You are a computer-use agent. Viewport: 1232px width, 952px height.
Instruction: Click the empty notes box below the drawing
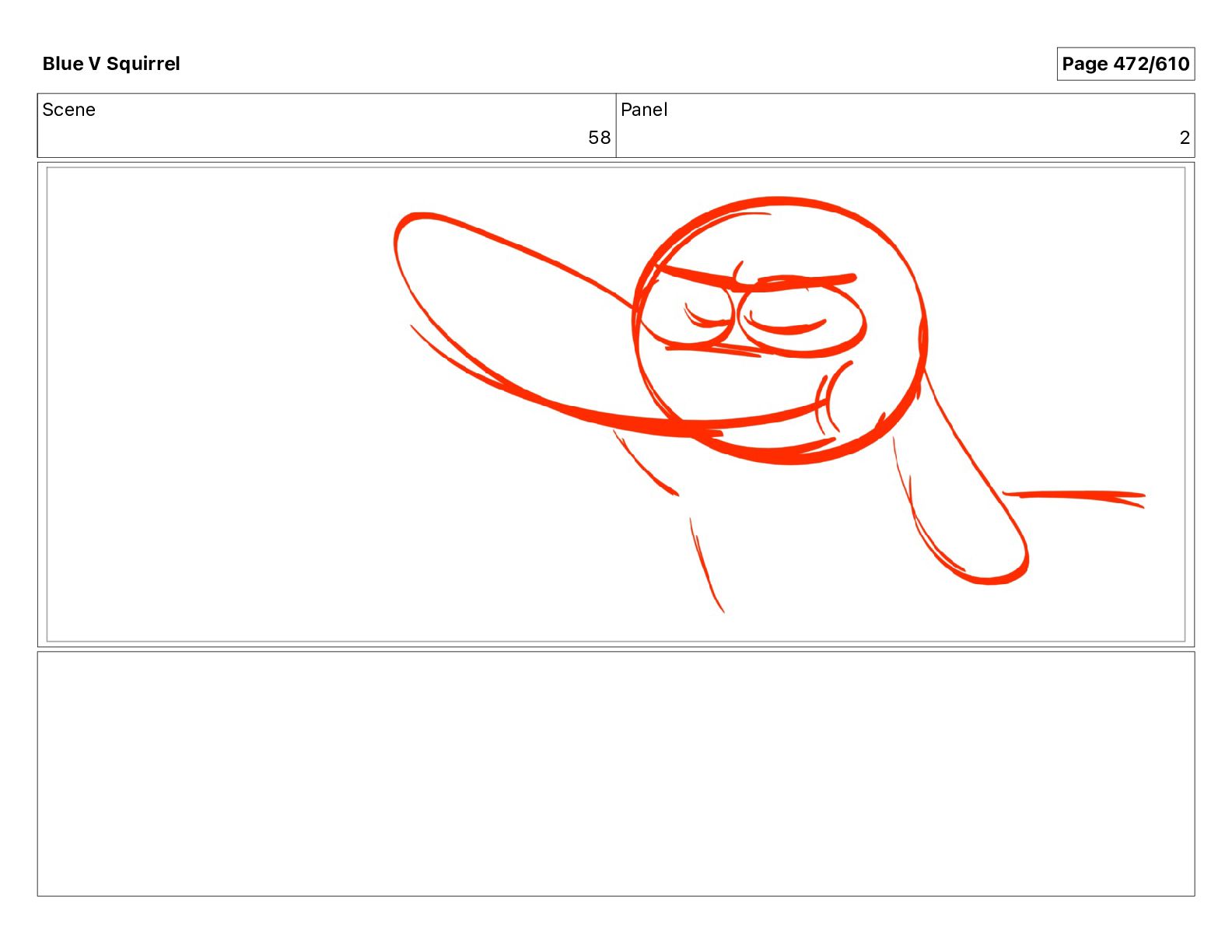coord(616,774)
